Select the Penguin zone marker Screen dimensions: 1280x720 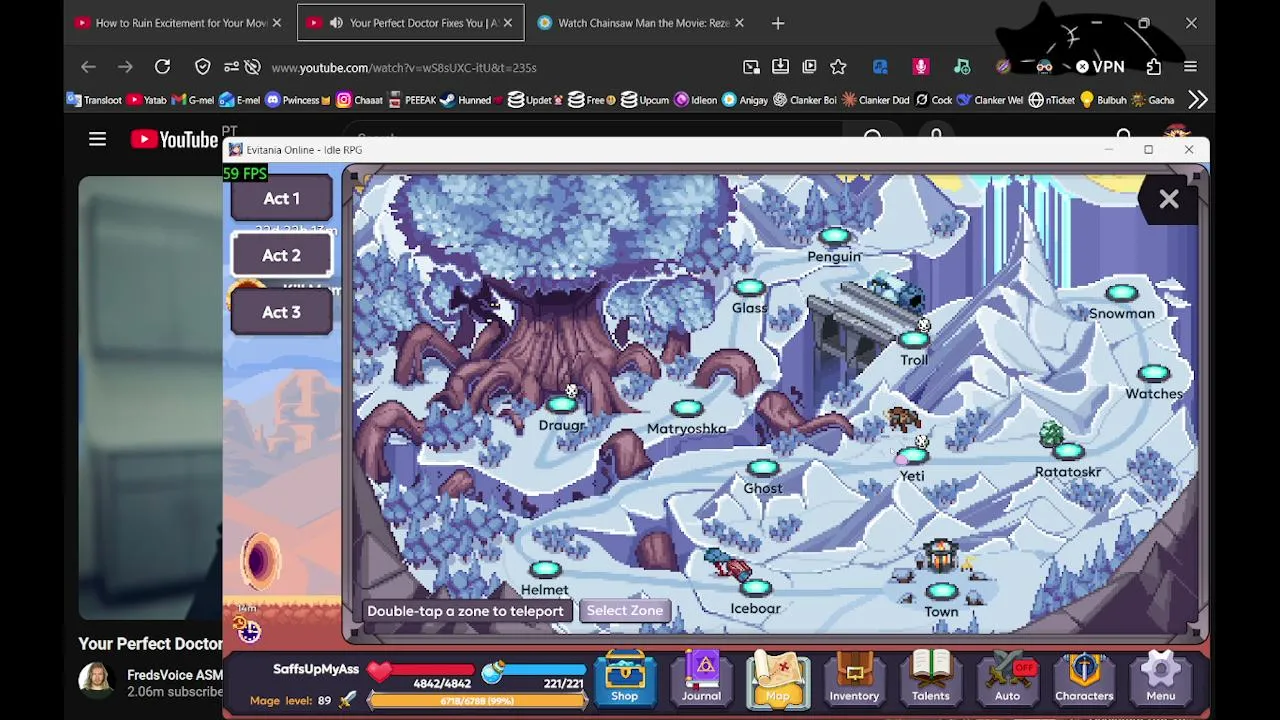[x=834, y=237]
